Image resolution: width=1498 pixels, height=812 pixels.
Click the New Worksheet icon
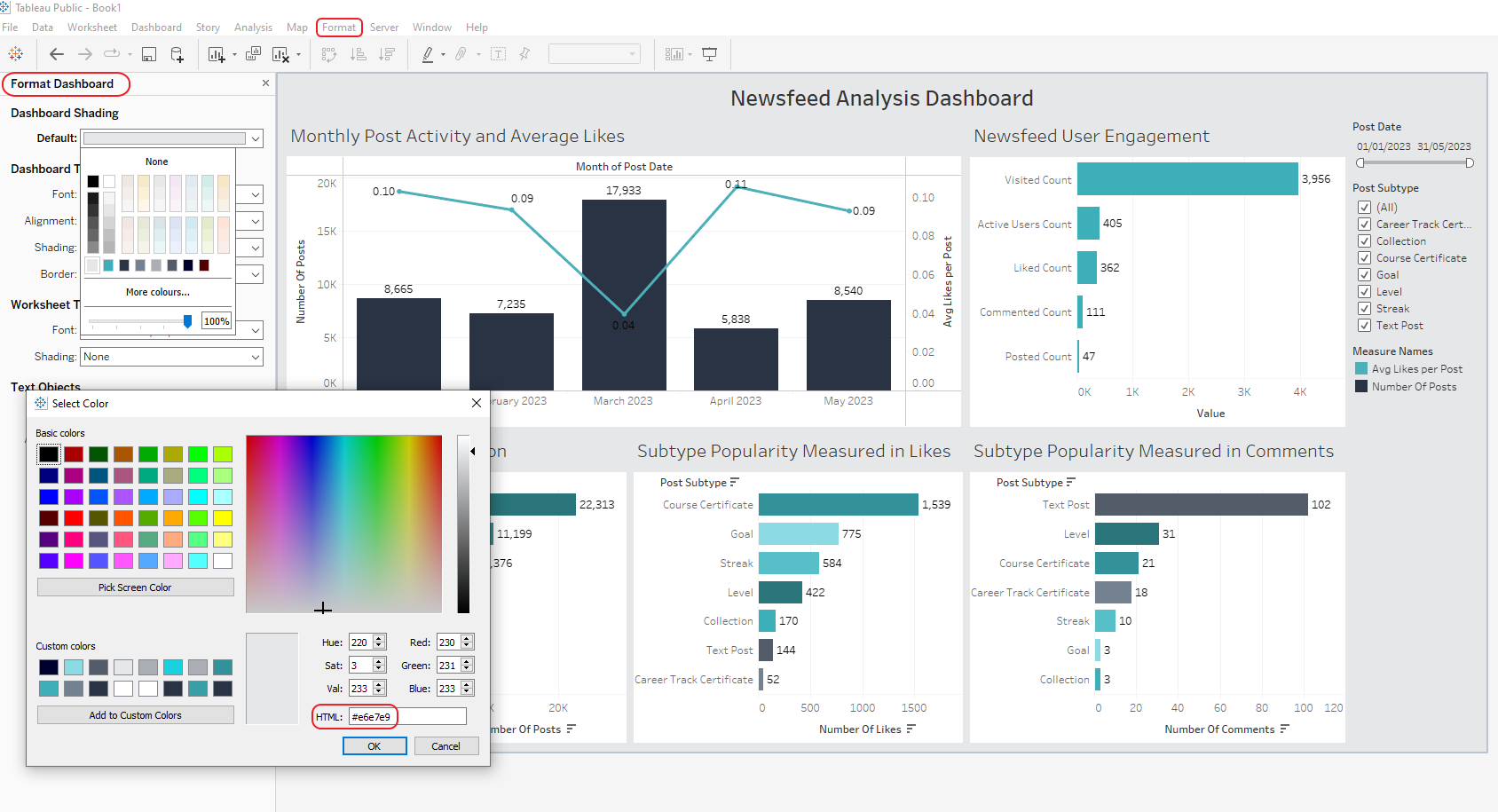[x=217, y=54]
